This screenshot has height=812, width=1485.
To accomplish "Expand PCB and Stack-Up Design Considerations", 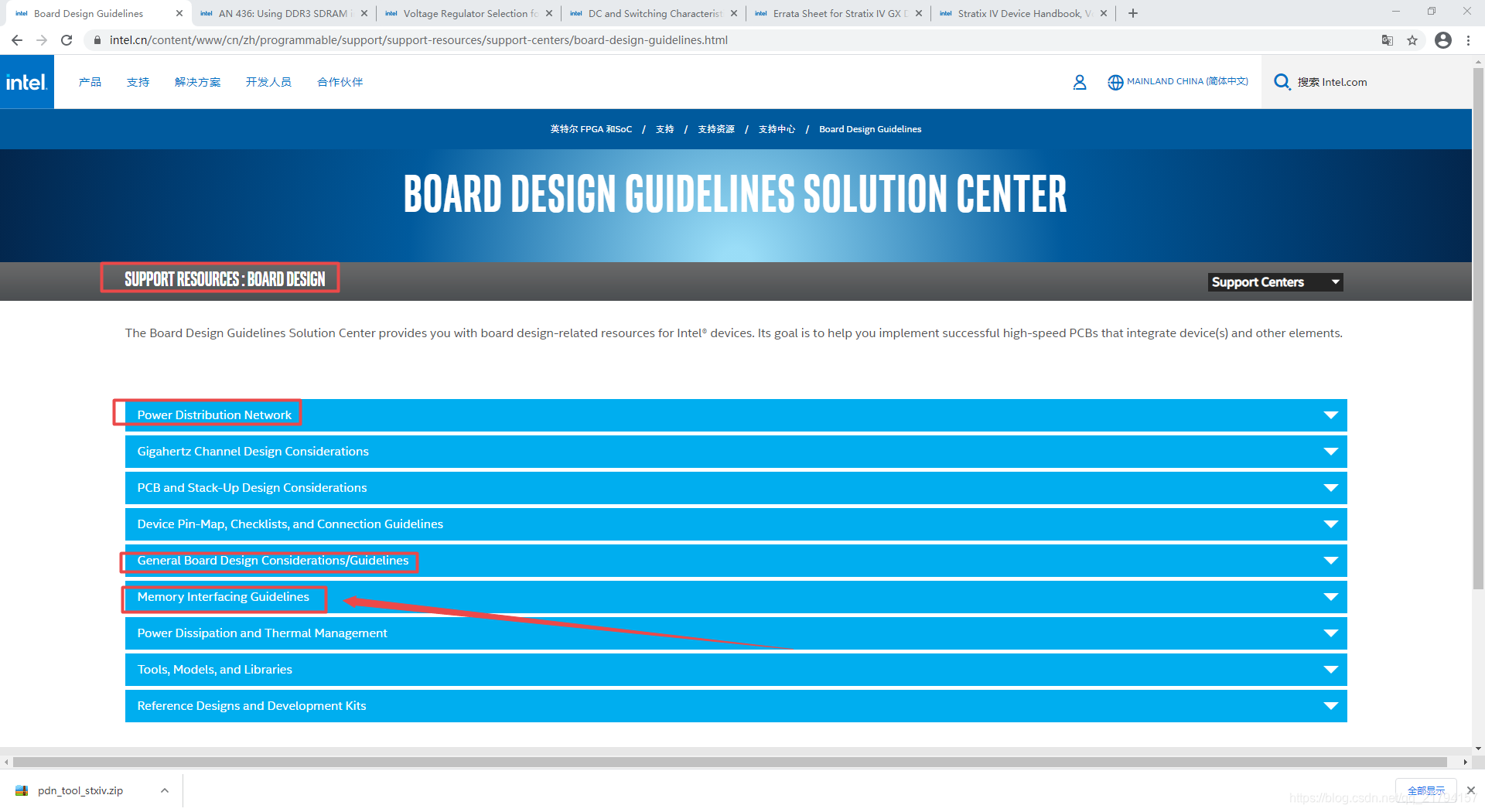I will pos(736,488).
